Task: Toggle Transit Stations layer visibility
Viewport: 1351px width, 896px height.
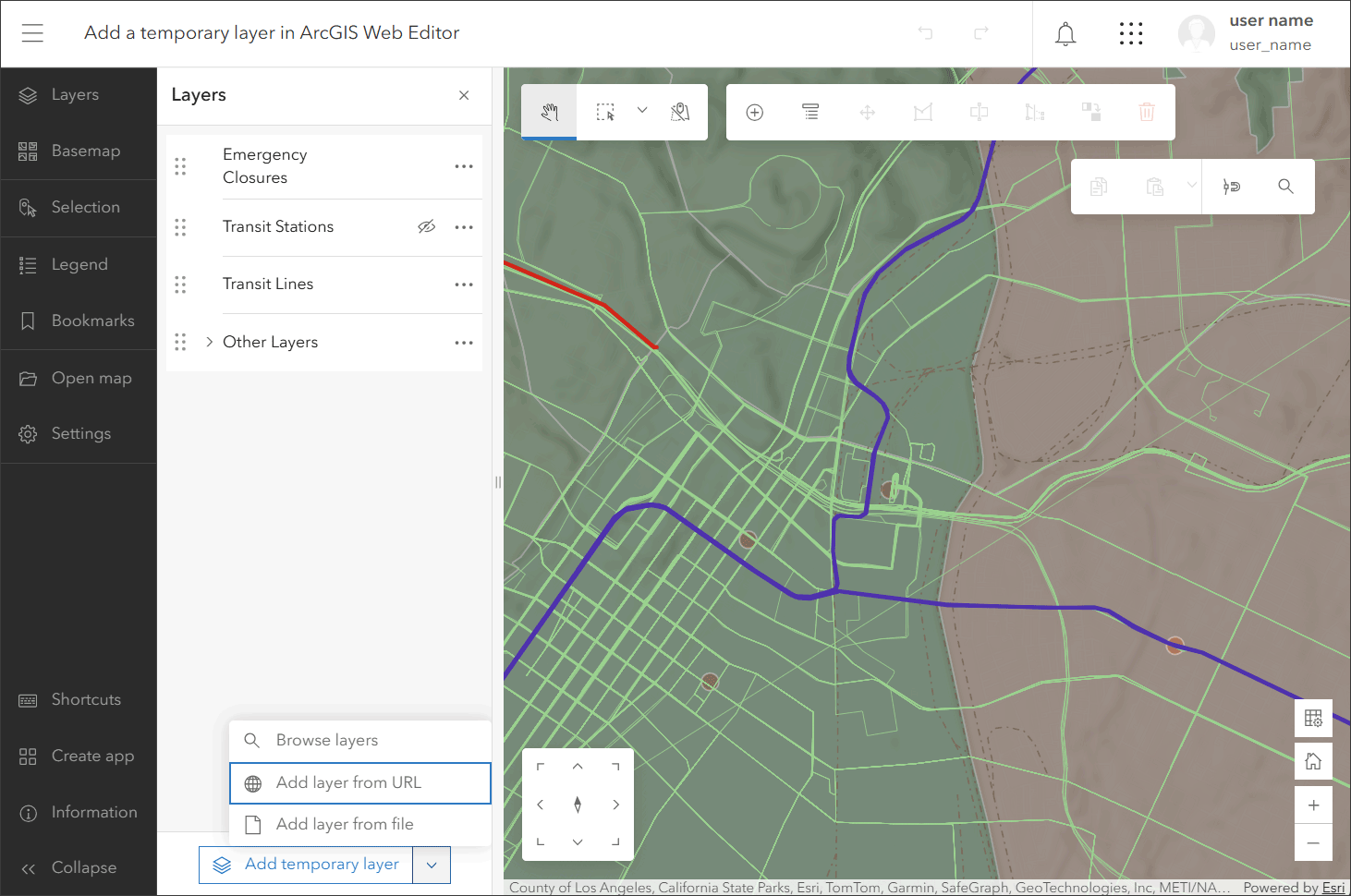Action: tap(426, 226)
